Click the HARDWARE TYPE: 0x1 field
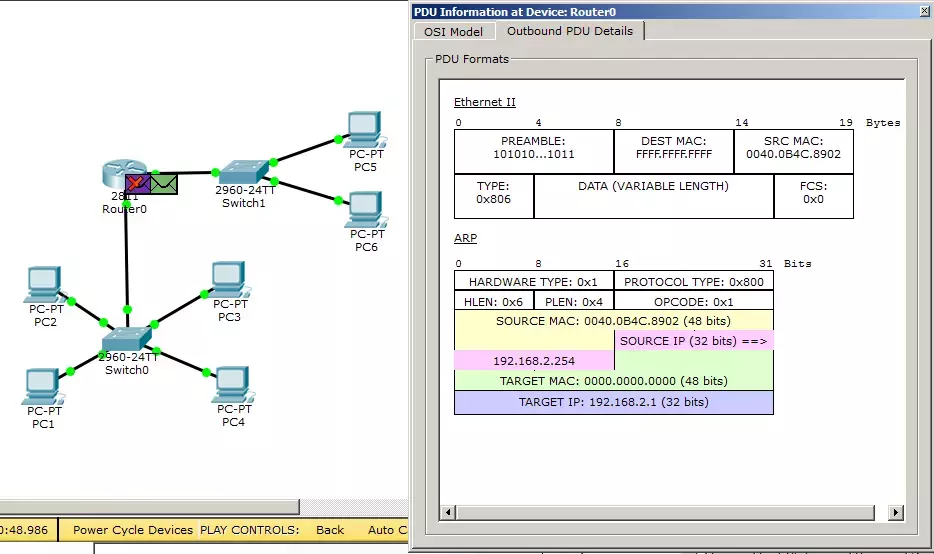The image size is (934, 554). pos(534,281)
